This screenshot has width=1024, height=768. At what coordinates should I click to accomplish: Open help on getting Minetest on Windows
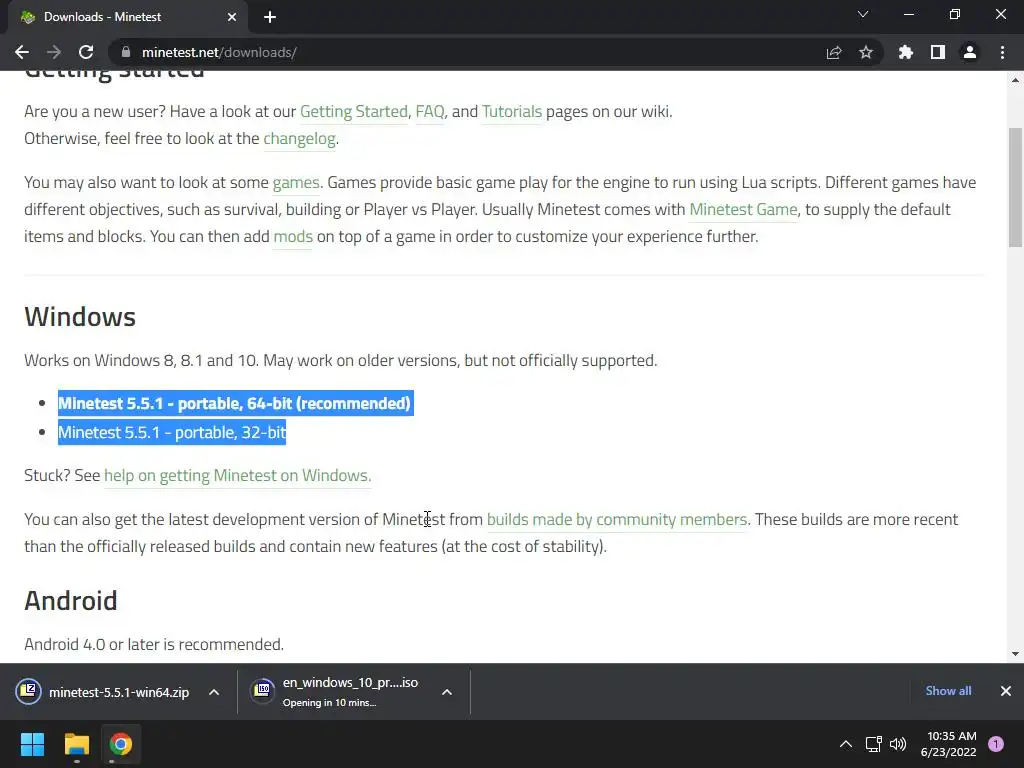237,475
